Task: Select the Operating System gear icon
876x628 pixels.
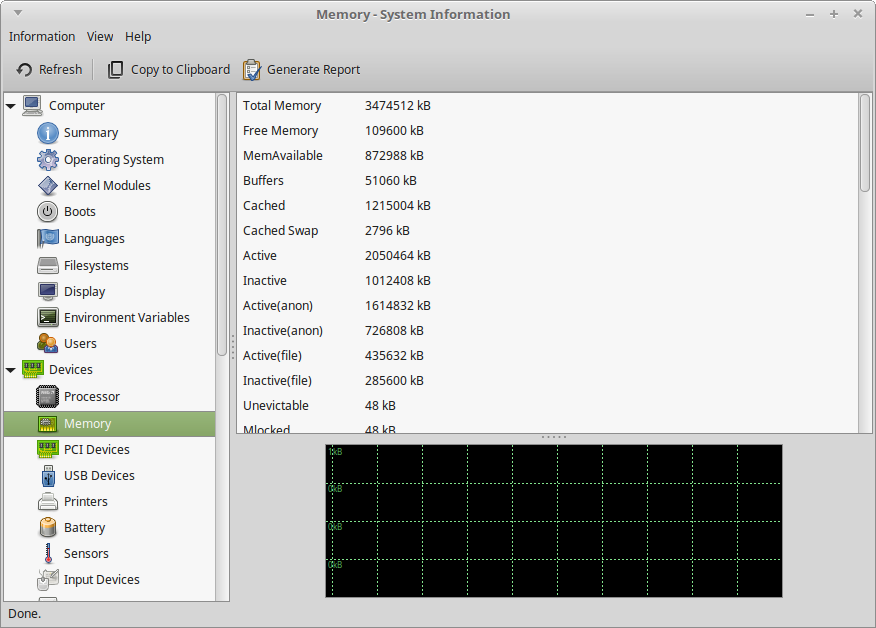Action: [48, 160]
